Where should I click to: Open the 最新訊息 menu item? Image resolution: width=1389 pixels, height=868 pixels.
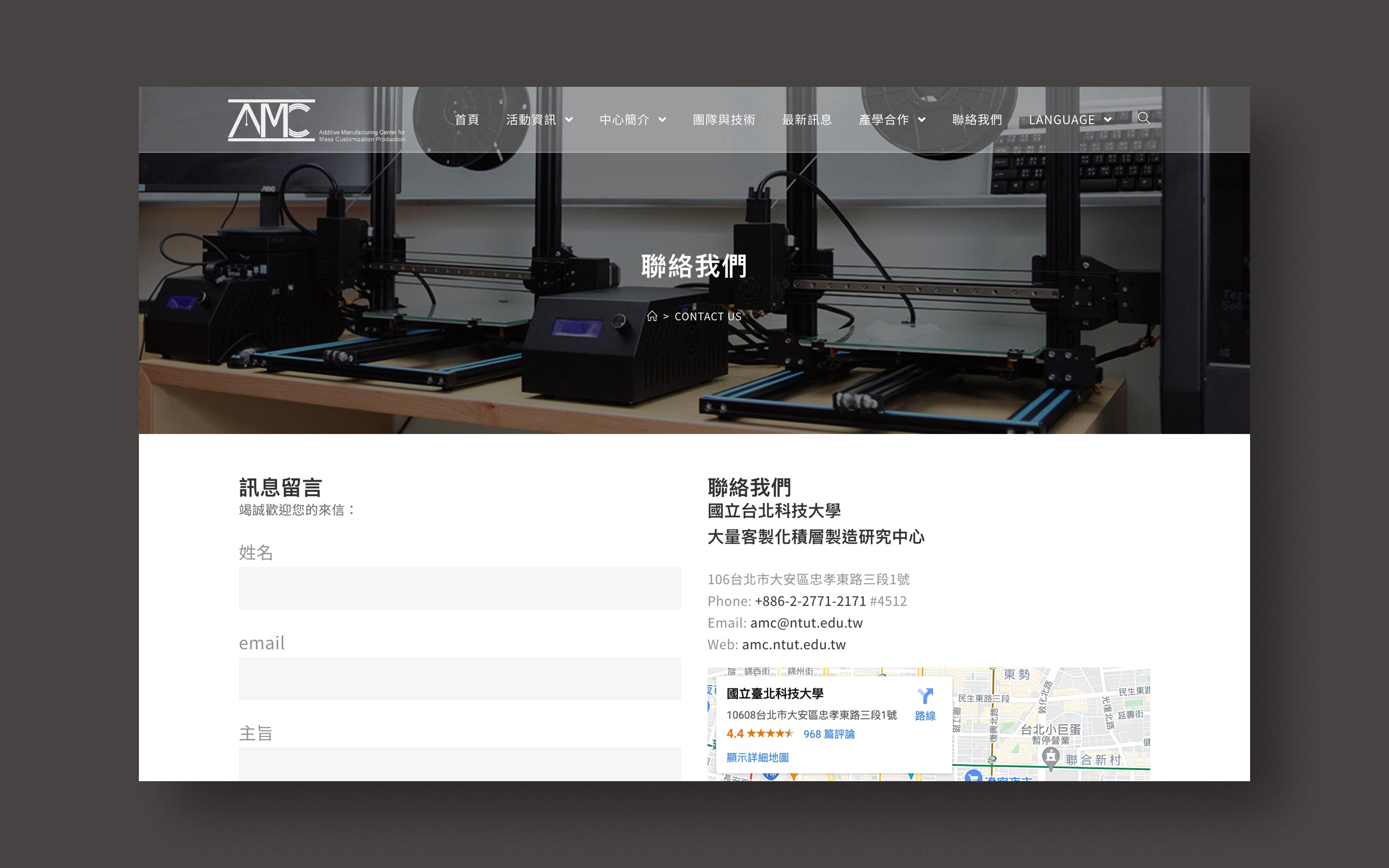[806, 120]
